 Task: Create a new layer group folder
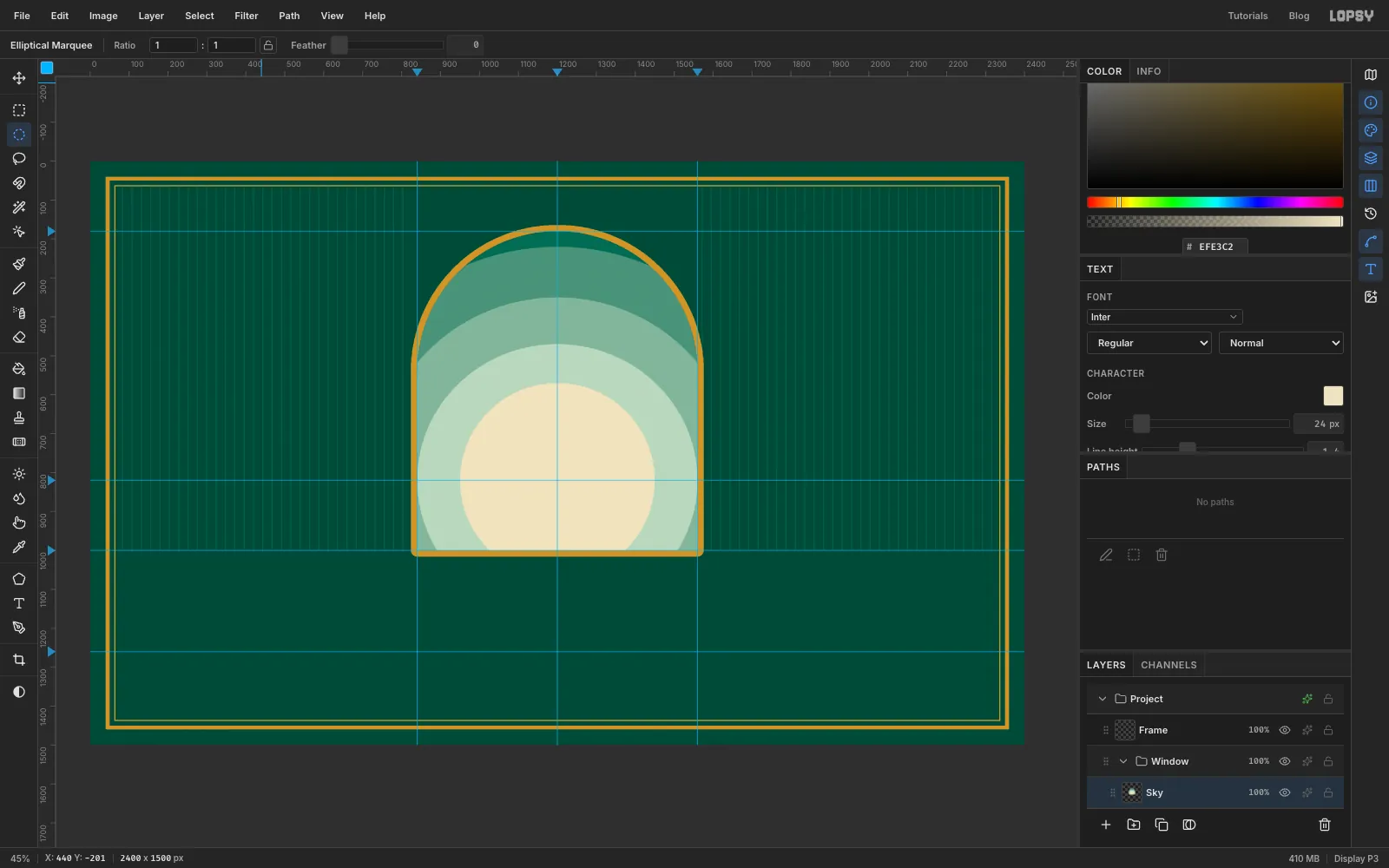1134,825
